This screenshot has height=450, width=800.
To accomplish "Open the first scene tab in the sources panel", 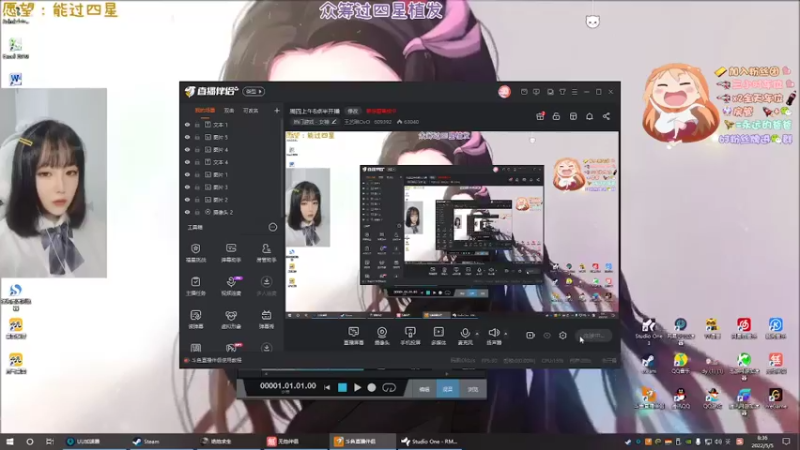I will [x=205, y=110].
